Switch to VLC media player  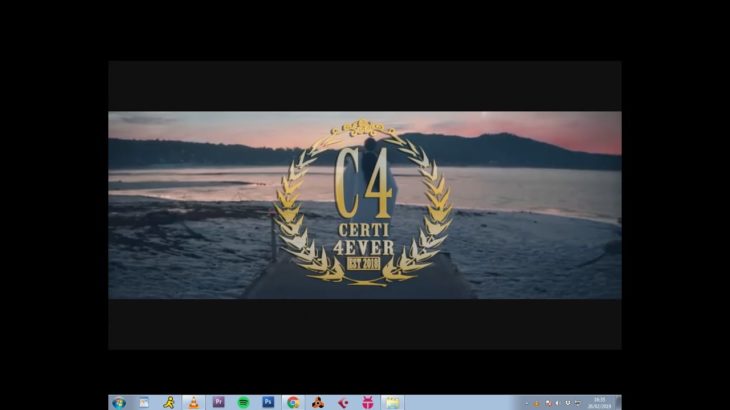[x=193, y=402]
